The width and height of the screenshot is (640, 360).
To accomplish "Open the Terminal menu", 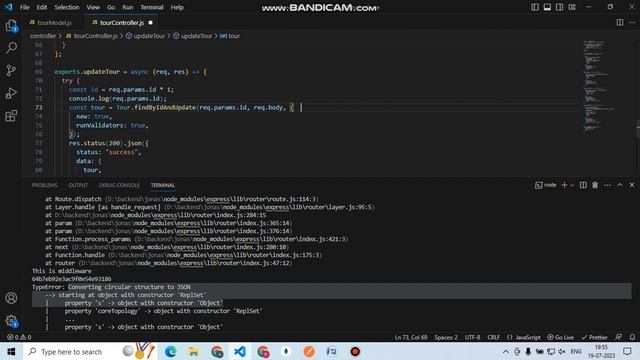I will (x=152, y=7).
